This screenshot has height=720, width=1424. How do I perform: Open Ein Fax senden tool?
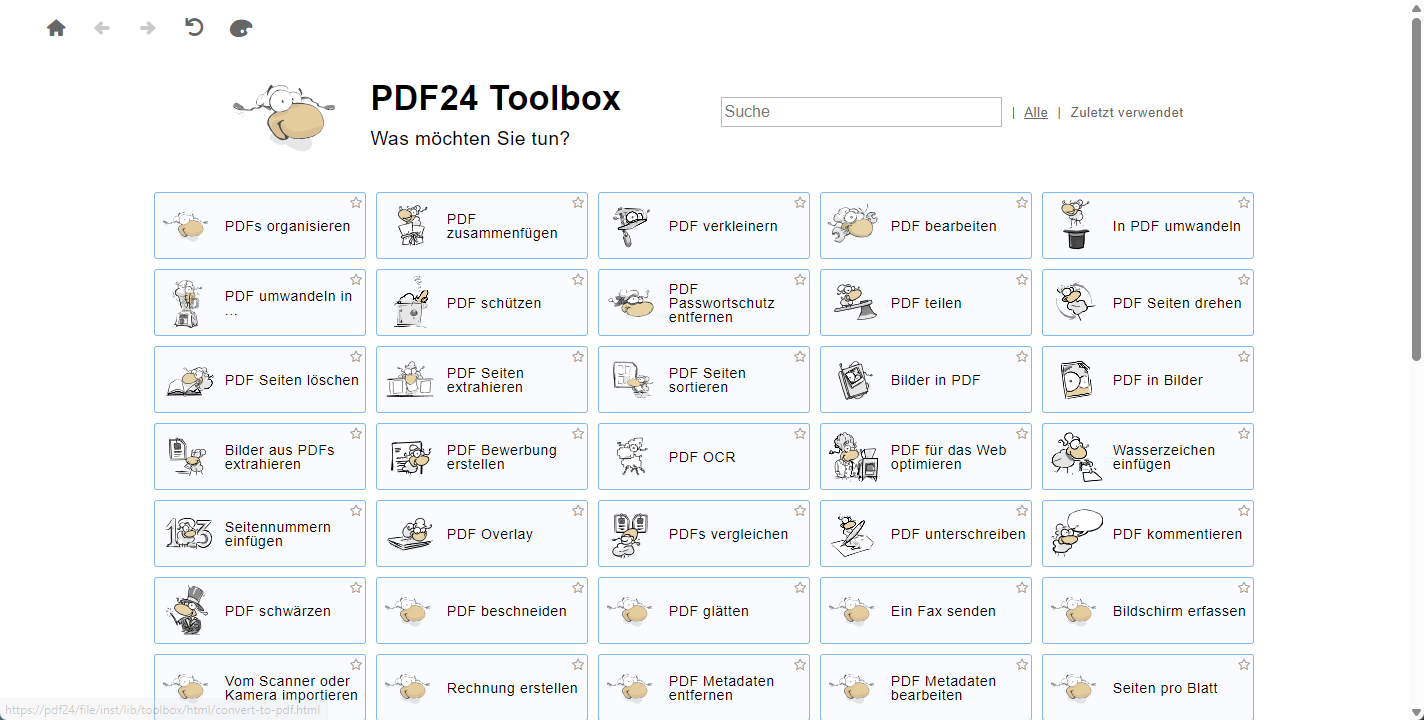(926, 611)
